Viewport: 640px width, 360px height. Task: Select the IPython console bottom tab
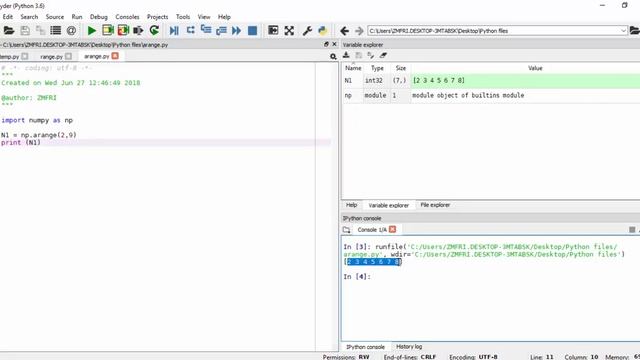(365, 347)
